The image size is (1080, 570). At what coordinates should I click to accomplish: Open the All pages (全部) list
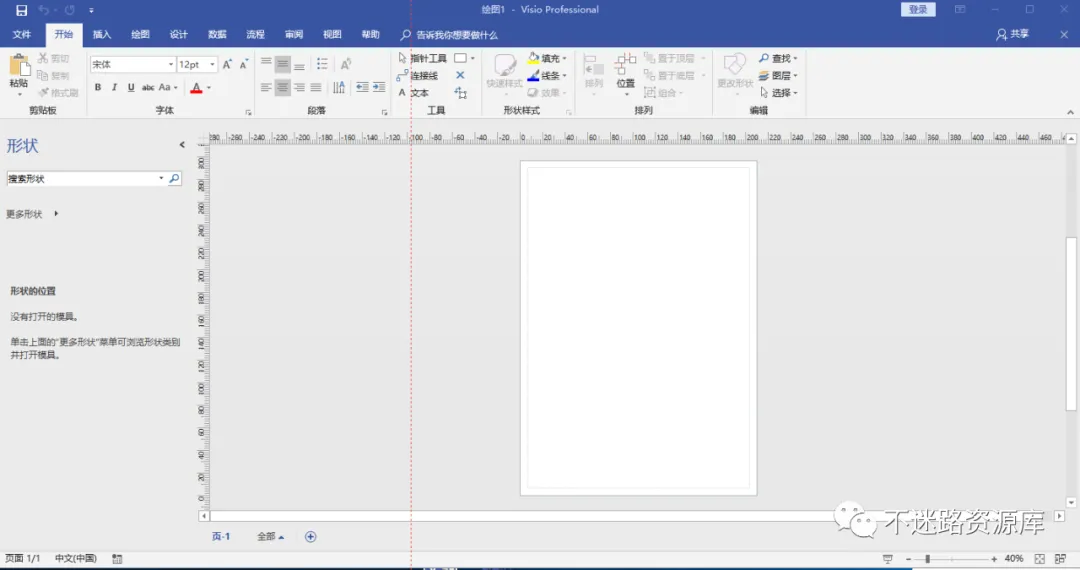[x=270, y=536]
